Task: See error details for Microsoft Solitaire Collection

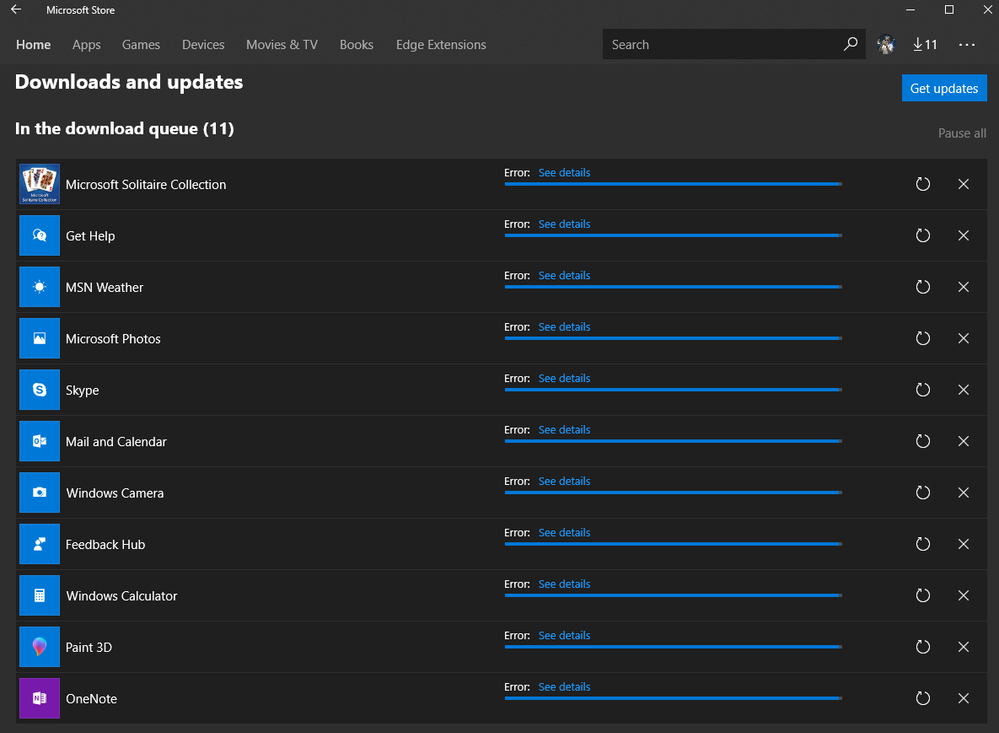Action: [564, 173]
